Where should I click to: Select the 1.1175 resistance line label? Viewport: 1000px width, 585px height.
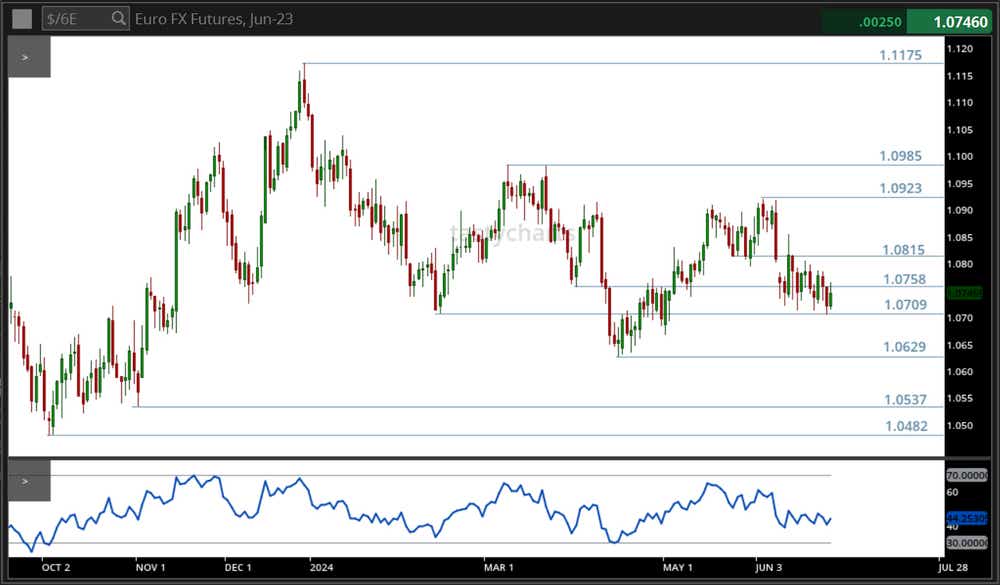[x=902, y=55]
